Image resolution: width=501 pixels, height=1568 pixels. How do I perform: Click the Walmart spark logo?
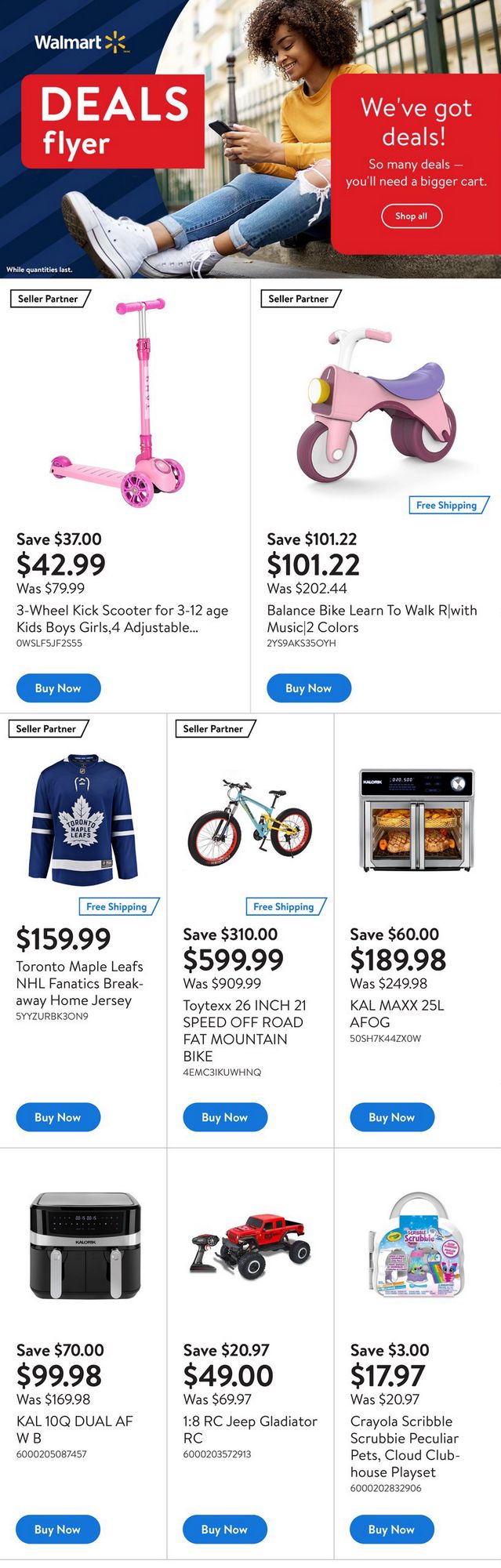point(115,42)
